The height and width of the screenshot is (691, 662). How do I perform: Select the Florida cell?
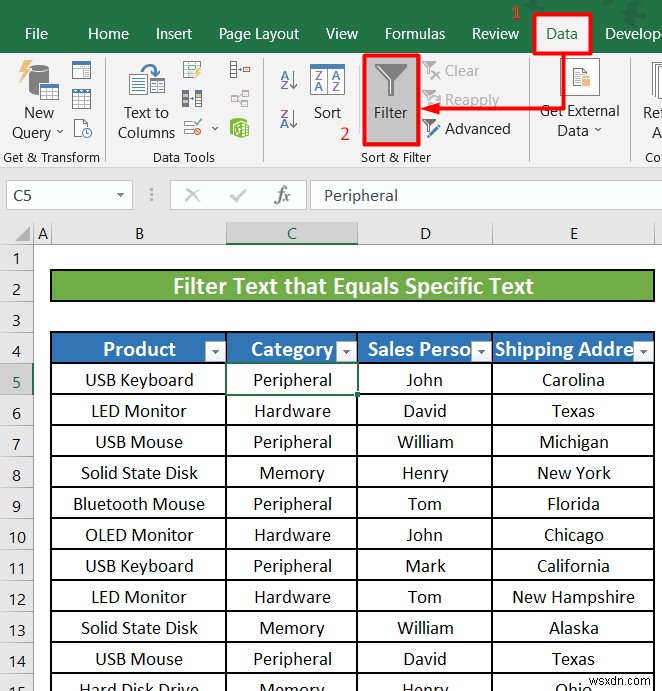click(573, 504)
